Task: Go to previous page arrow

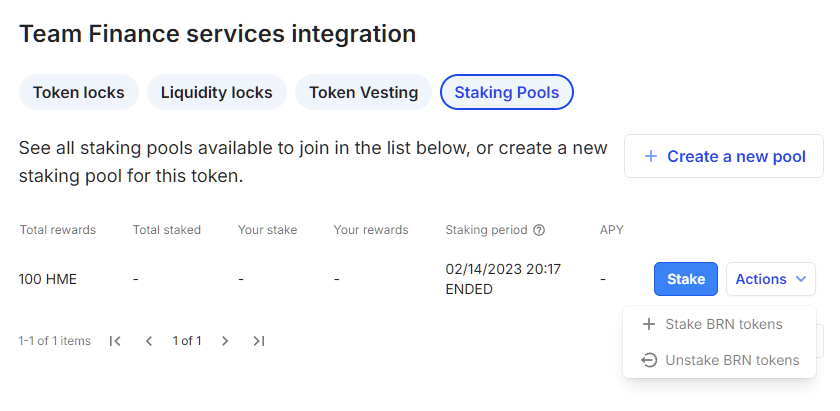Action: click(x=149, y=341)
